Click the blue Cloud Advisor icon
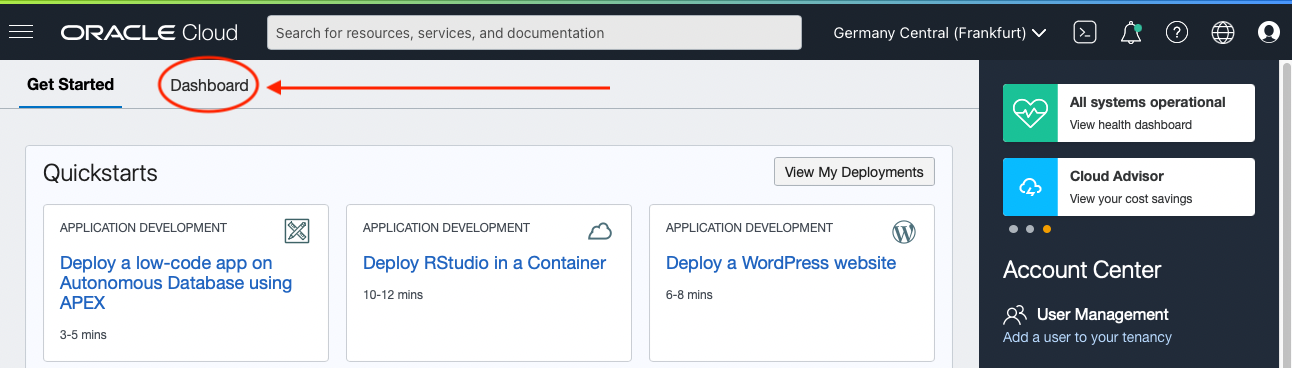The width and height of the screenshot is (1292, 368). click(x=1030, y=187)
